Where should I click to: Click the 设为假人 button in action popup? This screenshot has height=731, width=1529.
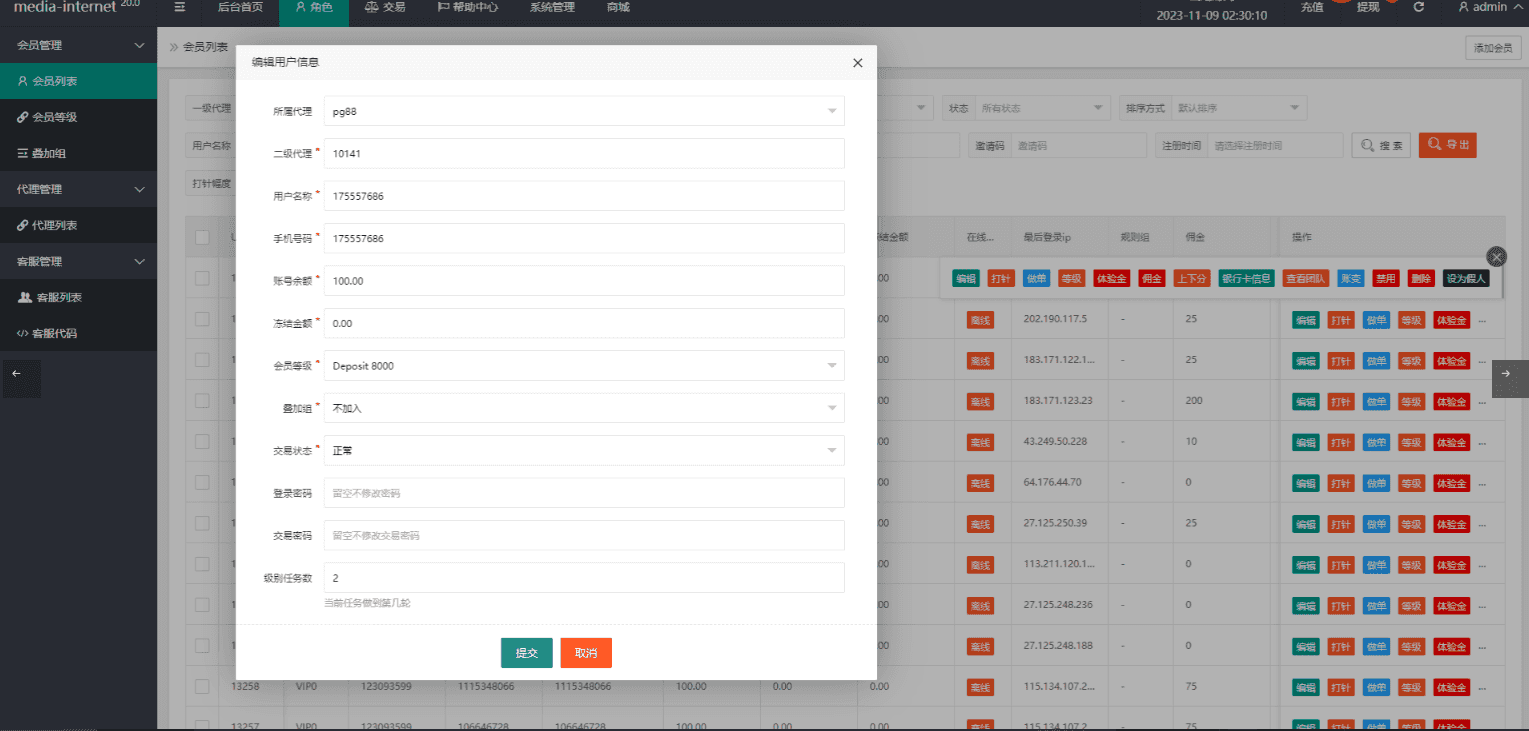tap(1466, 278)
